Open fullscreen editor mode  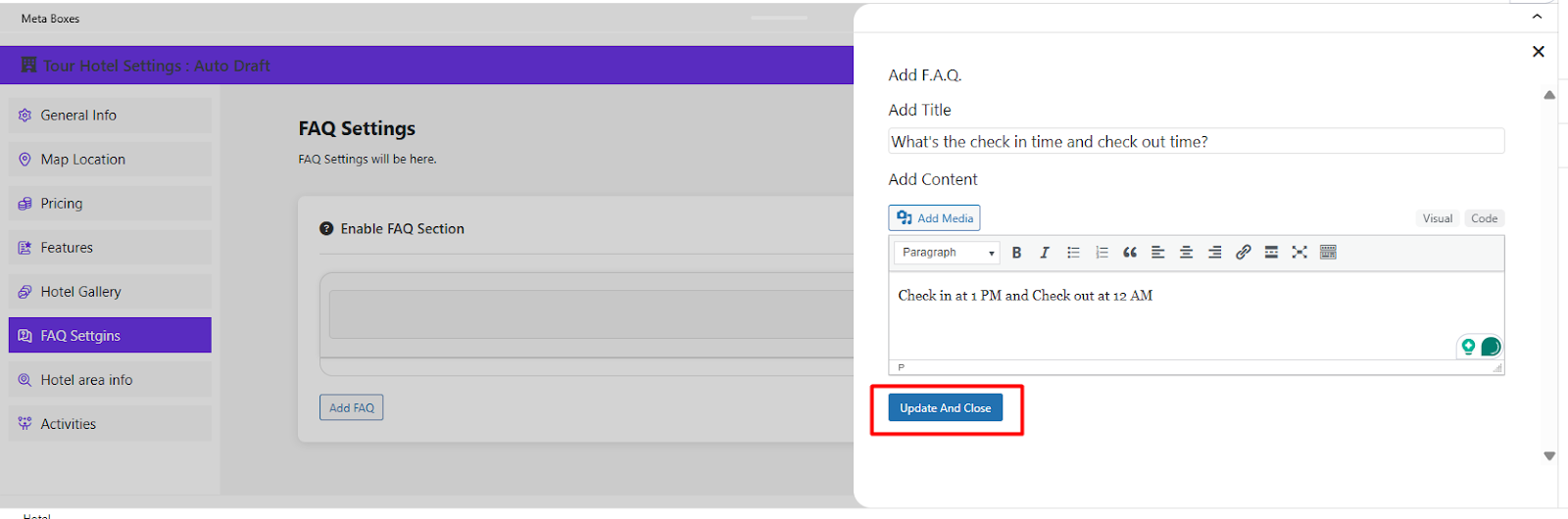click(1299, 253)
